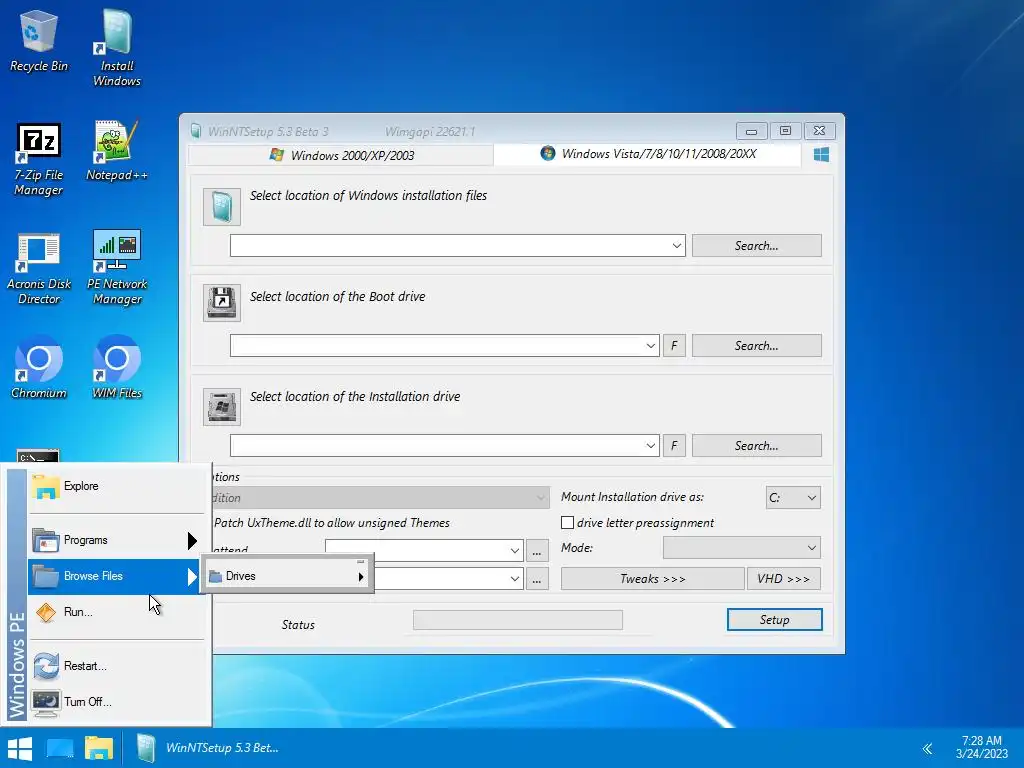Click the Restart... menu icon

pyautogui.click(x=46, y=666)
